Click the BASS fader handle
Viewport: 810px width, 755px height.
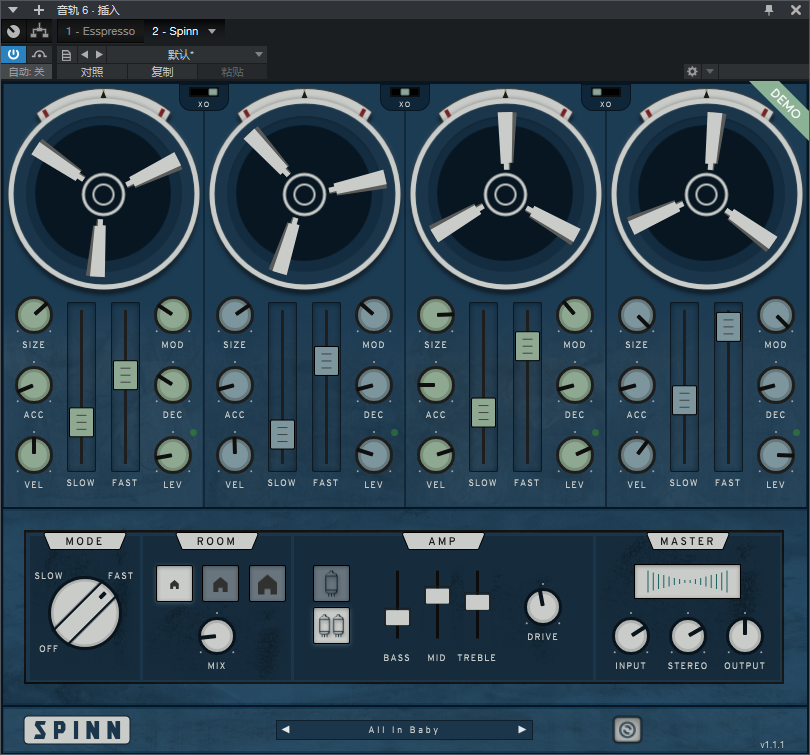(397, 617)
